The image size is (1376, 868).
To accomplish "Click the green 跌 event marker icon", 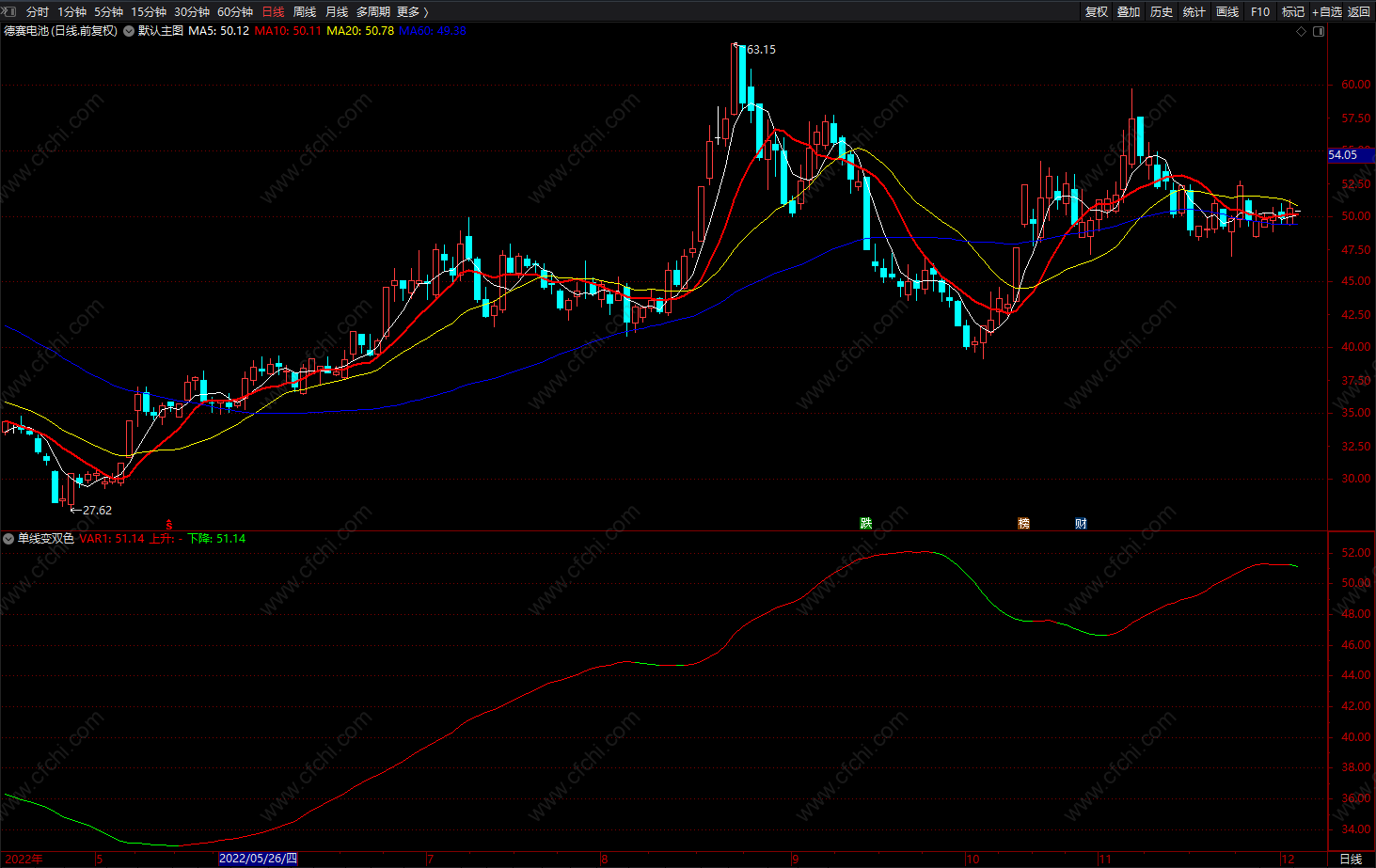I will click(865, 524).
